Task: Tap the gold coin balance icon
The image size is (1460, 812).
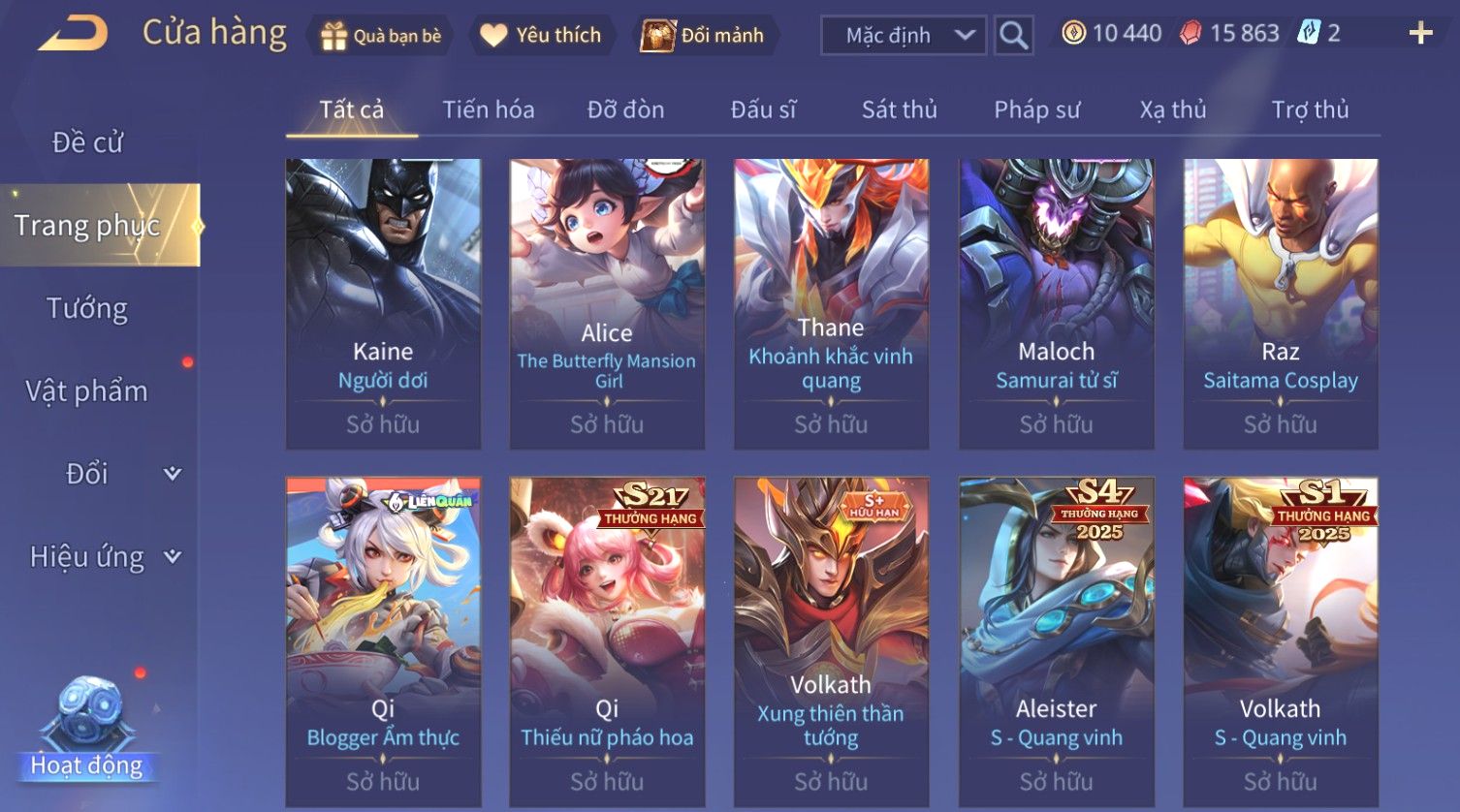Action: (x=1073, y=34)
